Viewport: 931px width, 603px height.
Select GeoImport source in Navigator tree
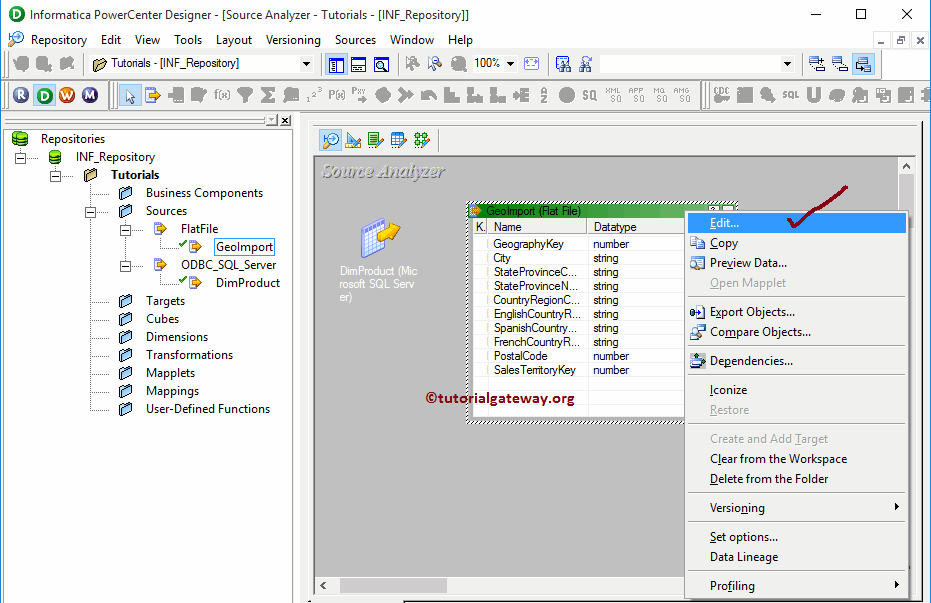tap(244, 247)
